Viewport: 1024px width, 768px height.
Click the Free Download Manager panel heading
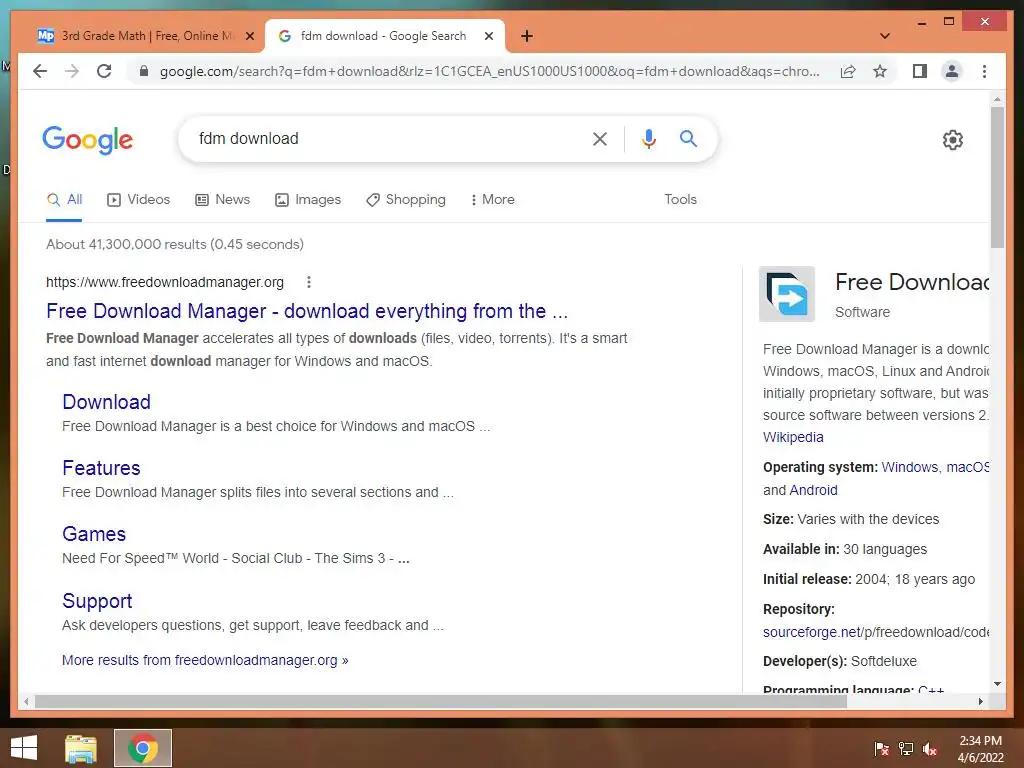[x=912, y=282]
